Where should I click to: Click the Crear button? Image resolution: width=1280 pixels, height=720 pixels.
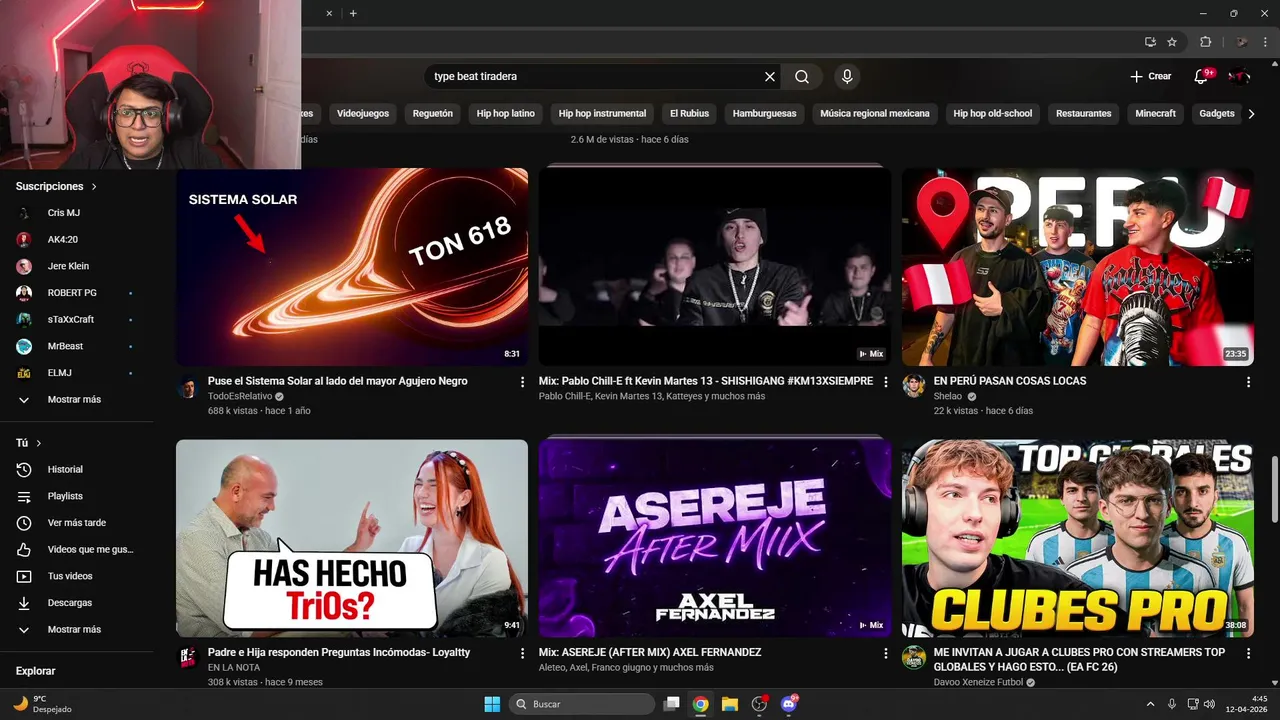point(1150,77)
